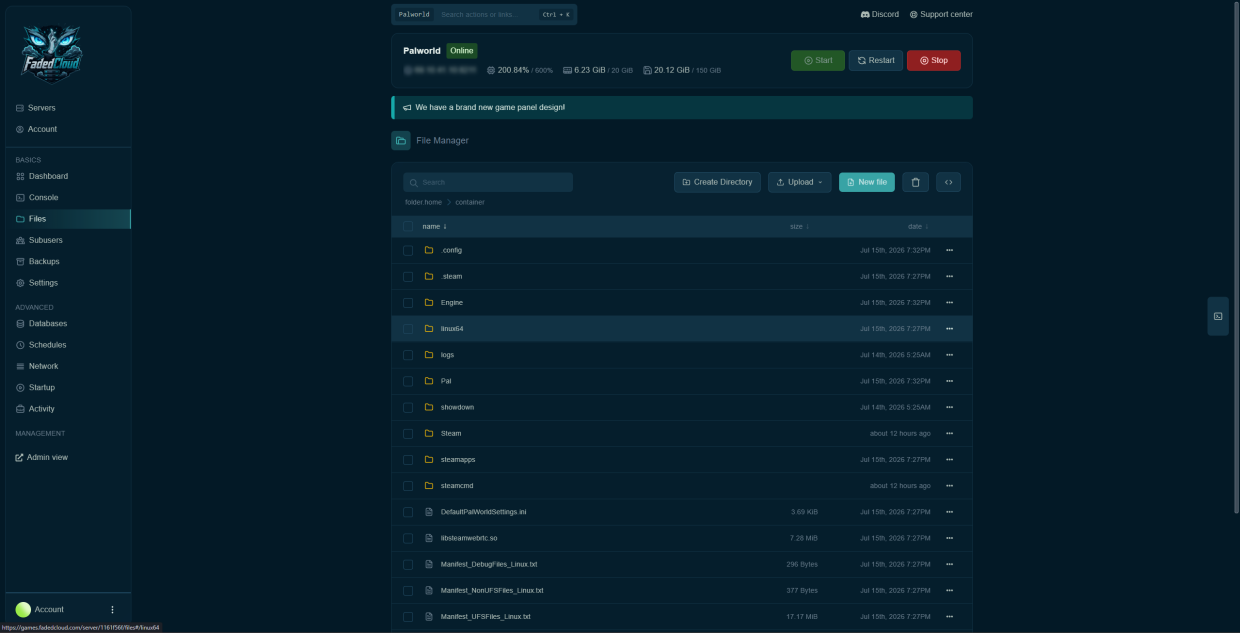Check the steamapps folder checkbox

pyautogui.click(x=408, y=460)
